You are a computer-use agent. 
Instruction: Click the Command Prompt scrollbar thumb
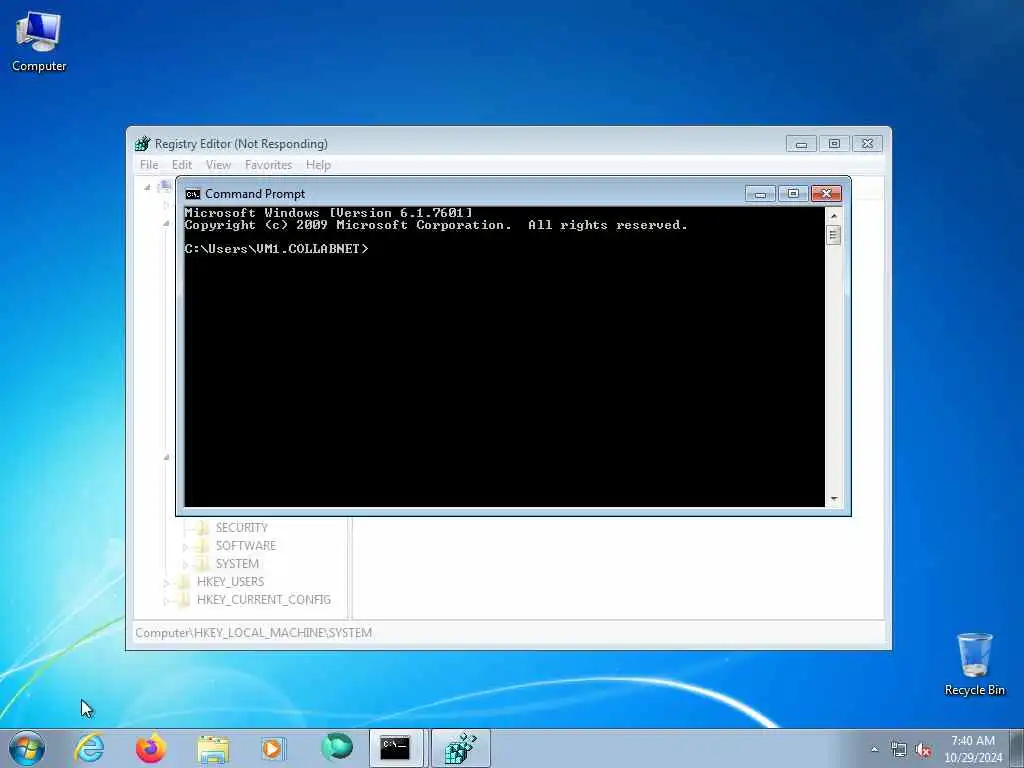coord(833,234)
